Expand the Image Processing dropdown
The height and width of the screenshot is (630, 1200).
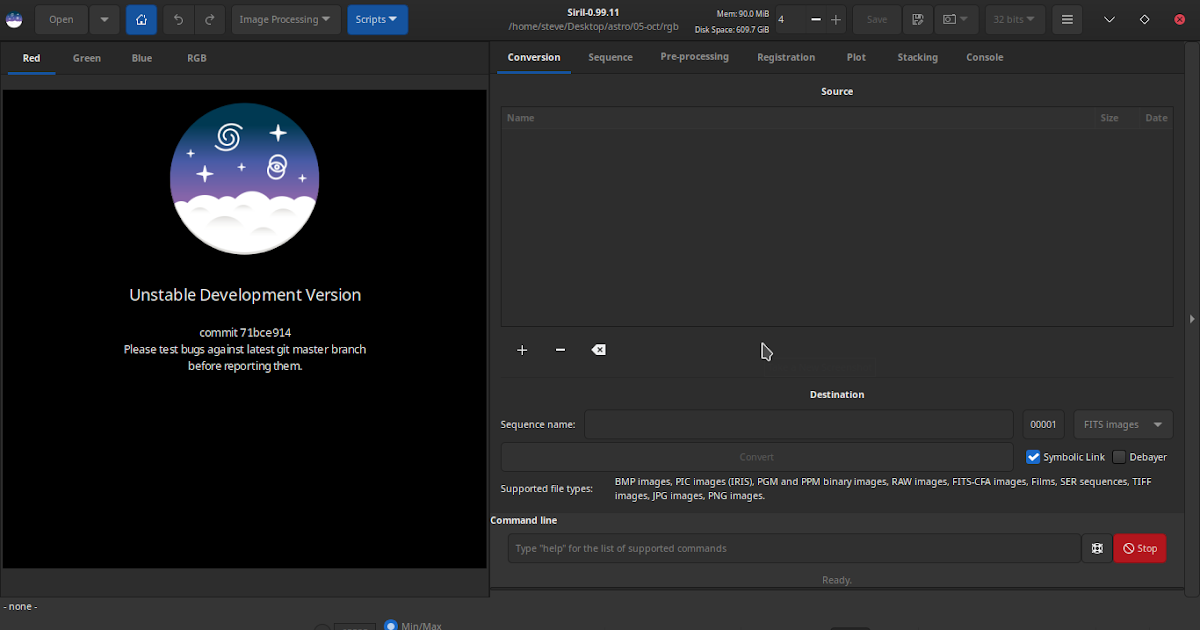pyautogui.click(x=284, y=19)
